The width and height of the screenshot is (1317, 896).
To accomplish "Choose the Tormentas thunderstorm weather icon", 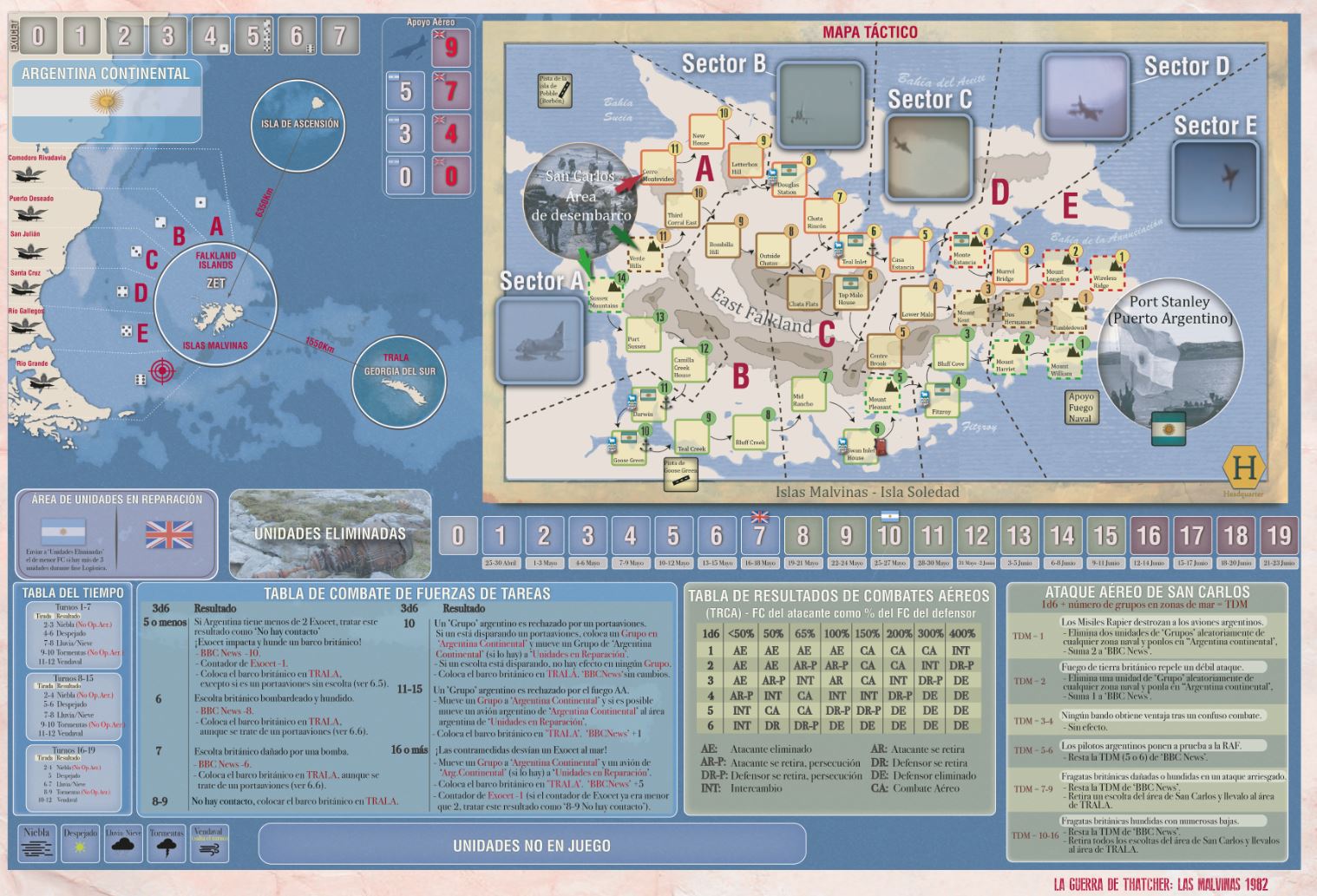I will 167,844.
